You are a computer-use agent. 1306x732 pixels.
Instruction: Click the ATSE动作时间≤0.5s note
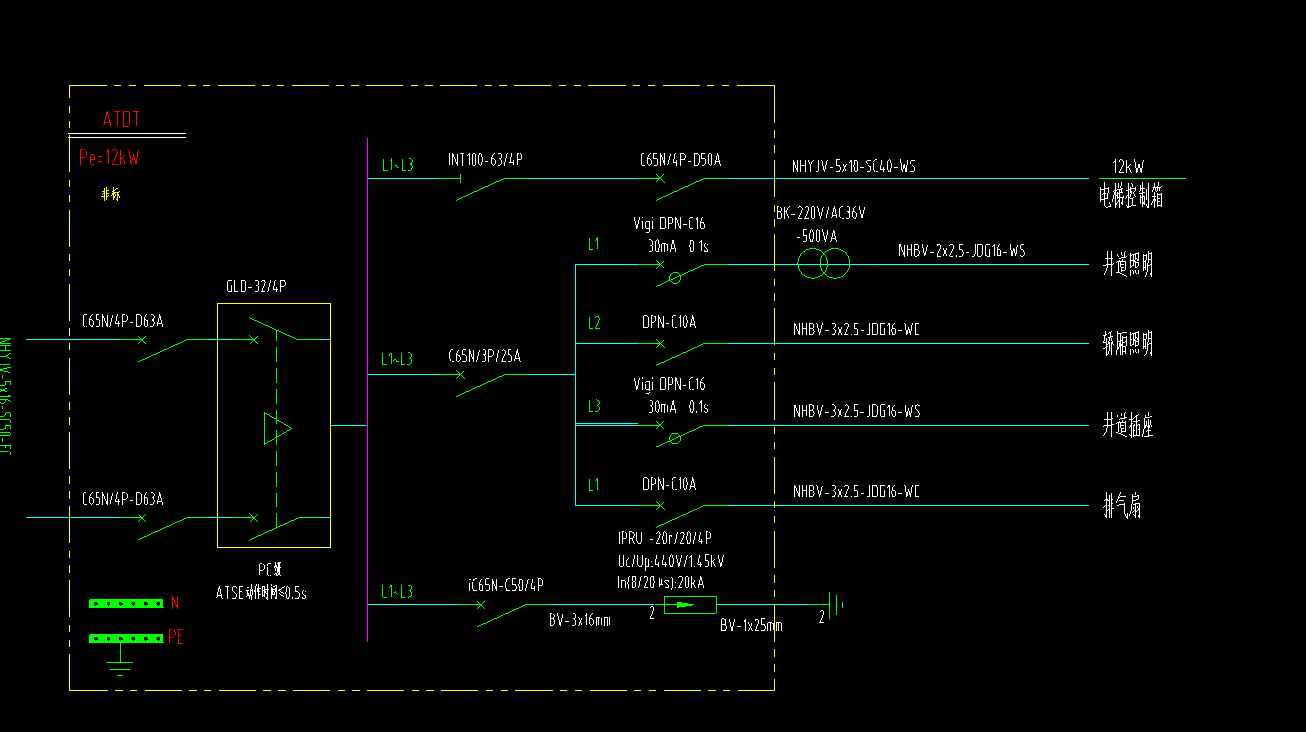261,592
